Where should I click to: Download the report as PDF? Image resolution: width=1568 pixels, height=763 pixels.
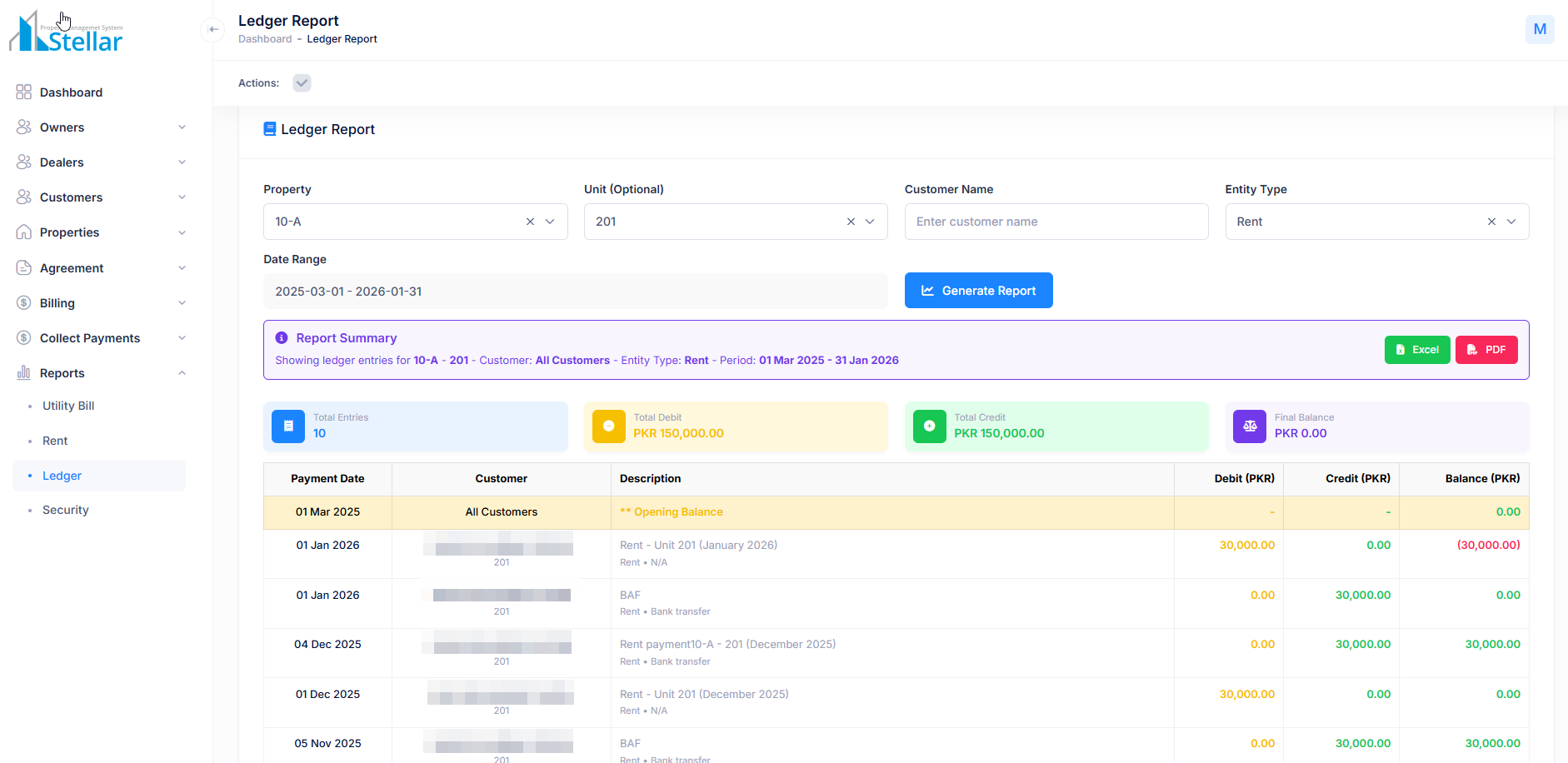pos(1486,350)
